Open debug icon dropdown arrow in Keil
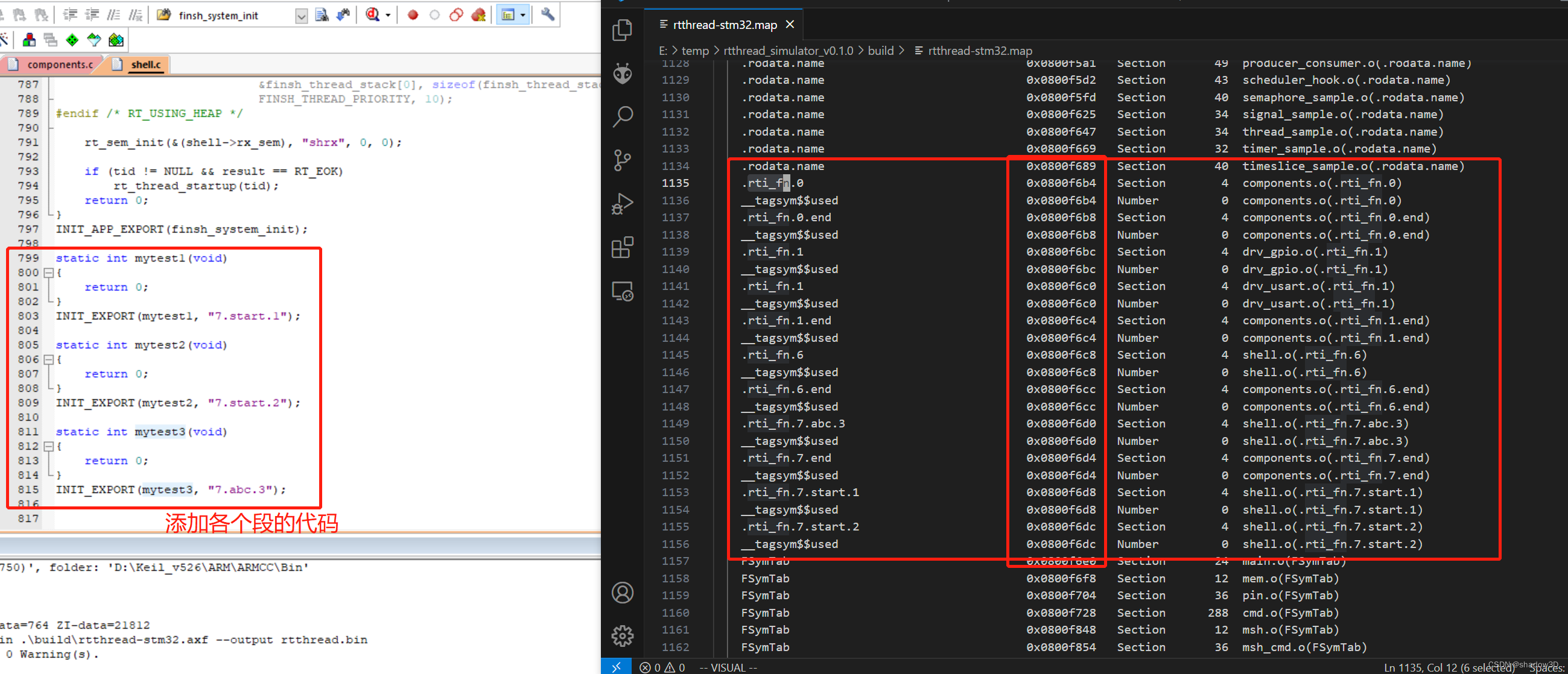This screenshot has width=1568, height=674. [388, 15]
